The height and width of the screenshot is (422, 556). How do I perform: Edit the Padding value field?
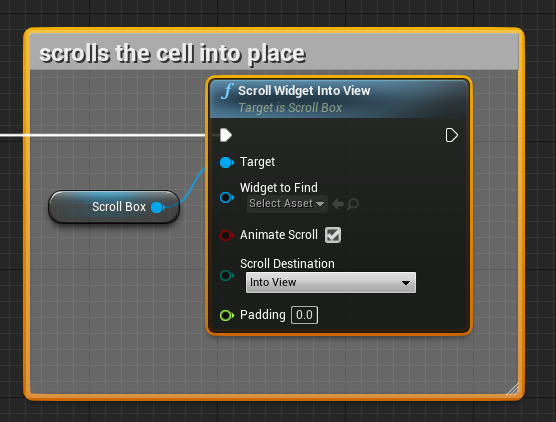click(304, 315)
